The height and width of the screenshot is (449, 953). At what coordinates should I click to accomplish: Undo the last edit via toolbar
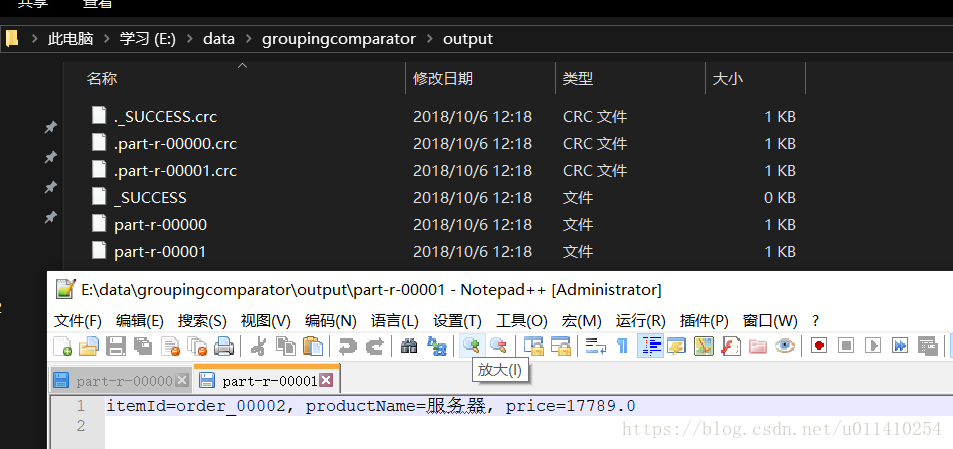click(x=348, y=346)
